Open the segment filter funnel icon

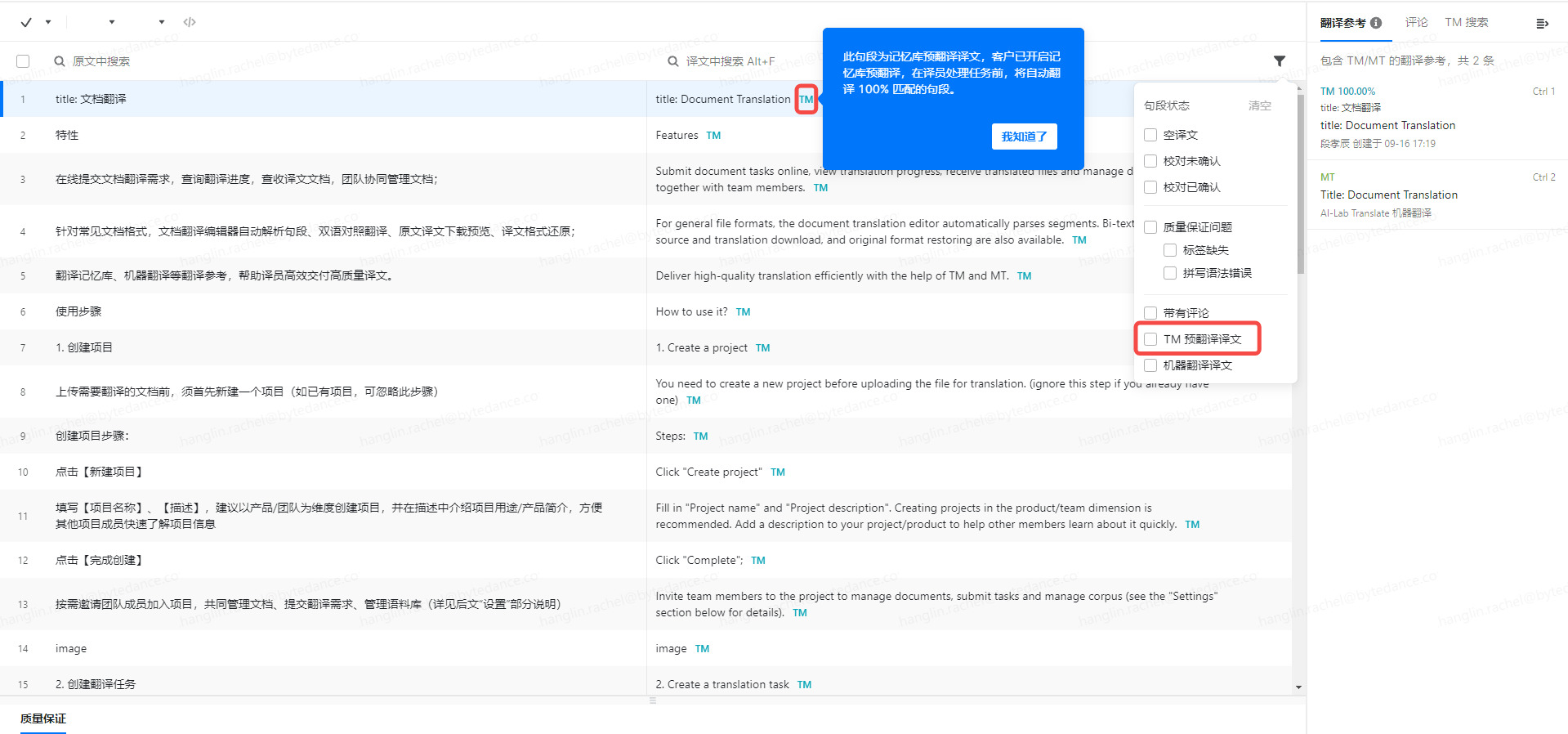point(1279,61)
